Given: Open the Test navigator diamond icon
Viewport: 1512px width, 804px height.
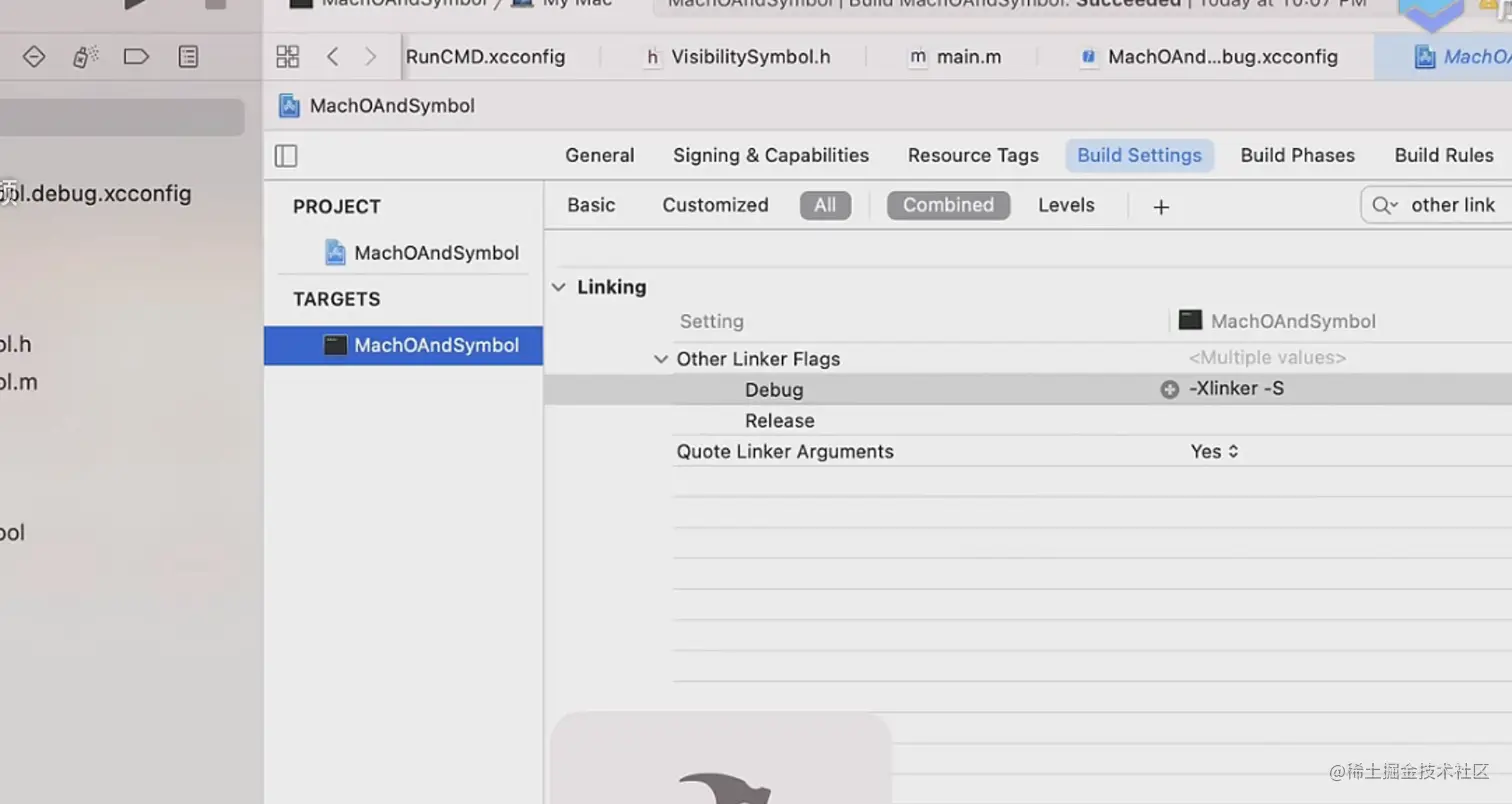Looking at the screenshot, I should pos(34,57).
